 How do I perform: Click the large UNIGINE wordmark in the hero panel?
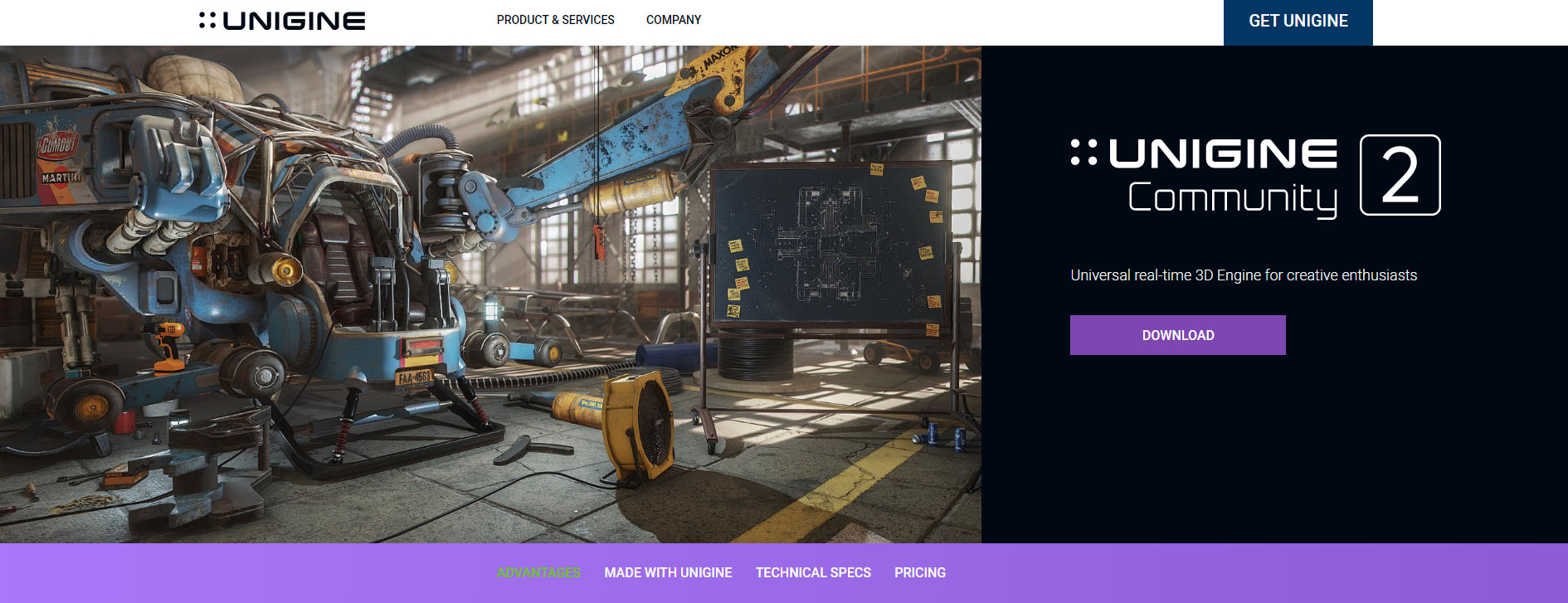pos(1223,153)
